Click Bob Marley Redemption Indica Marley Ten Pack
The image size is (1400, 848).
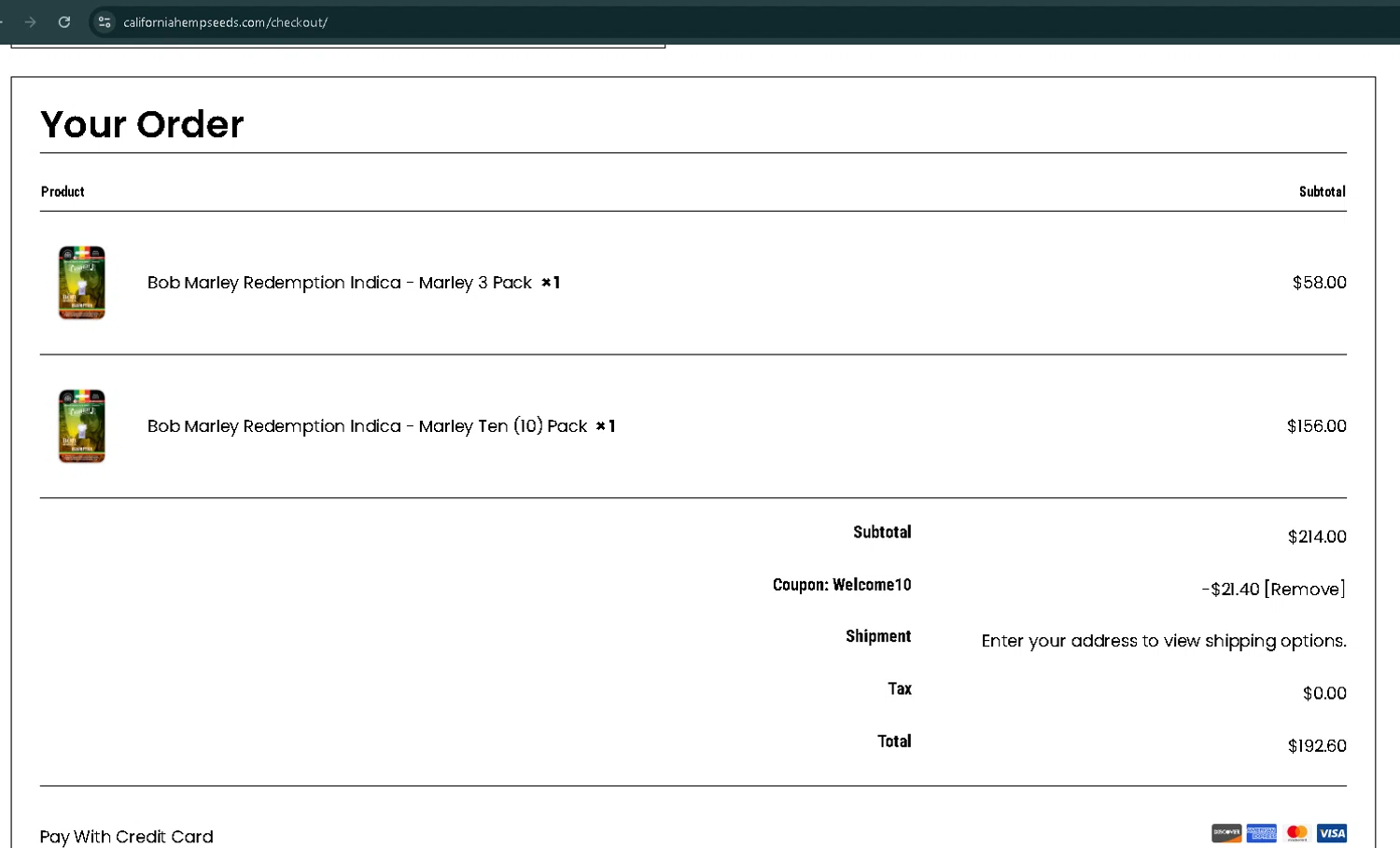pyautogui.click(x=368, y=426)
